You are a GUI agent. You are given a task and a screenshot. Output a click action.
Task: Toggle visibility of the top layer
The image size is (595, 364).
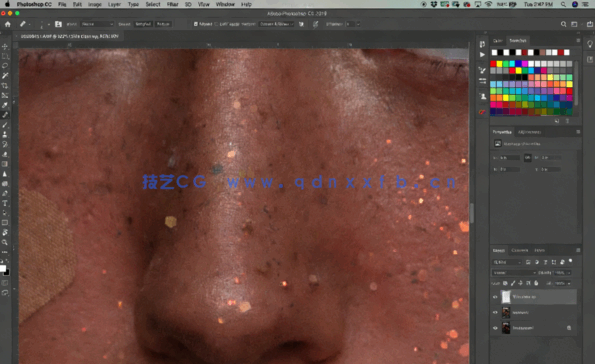[x=495, y=297]
